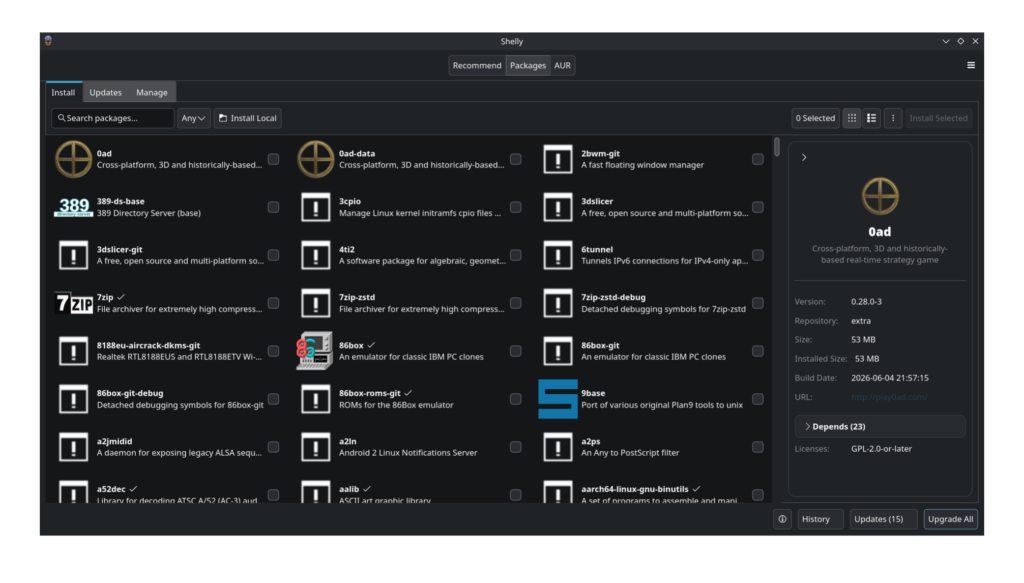Image resolution: width=1024 pixels, height=583 pixels.
Task: Click the Install Selected button
Action: (938, 118)
